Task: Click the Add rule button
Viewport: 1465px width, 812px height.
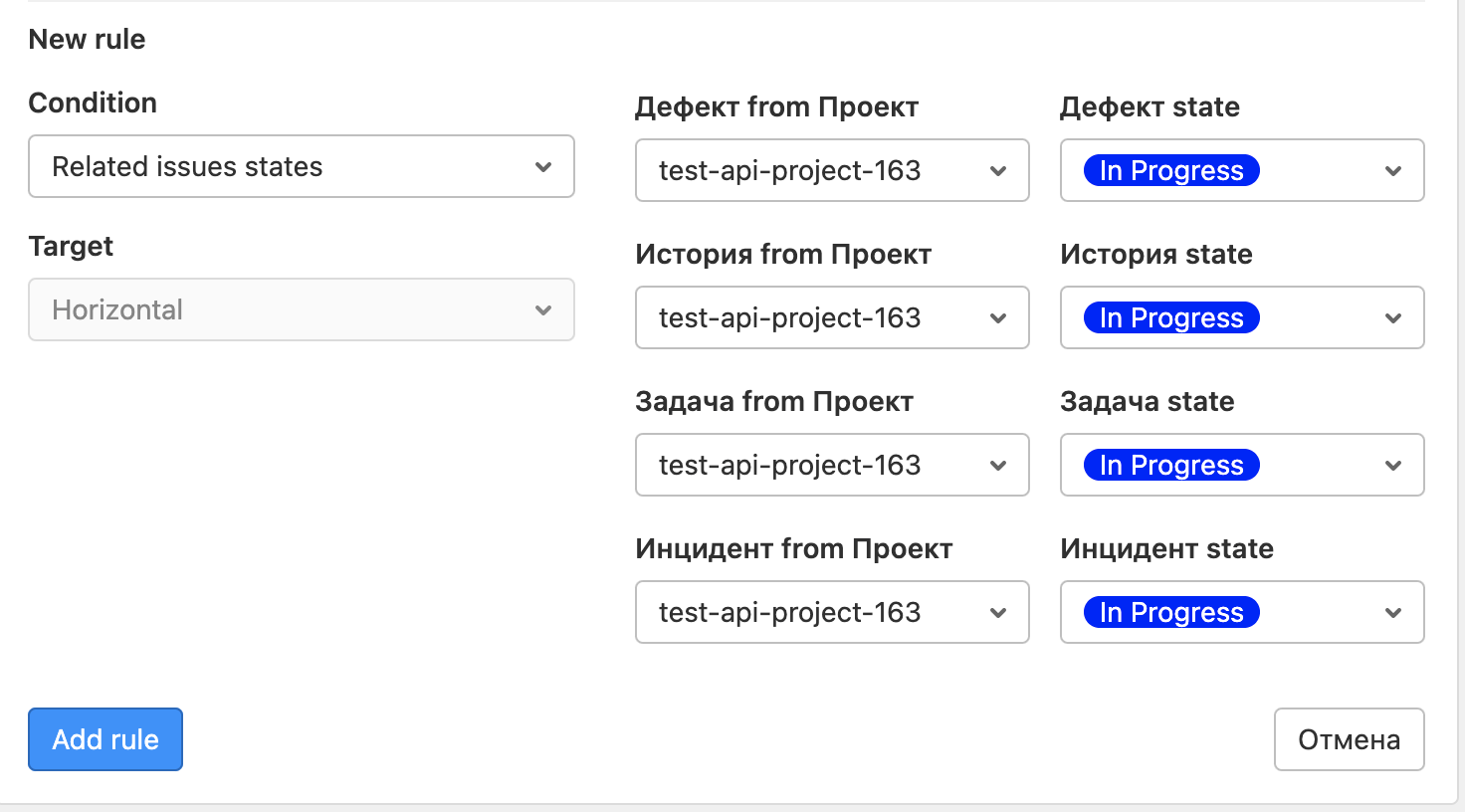Action: [x=105, y=739]
